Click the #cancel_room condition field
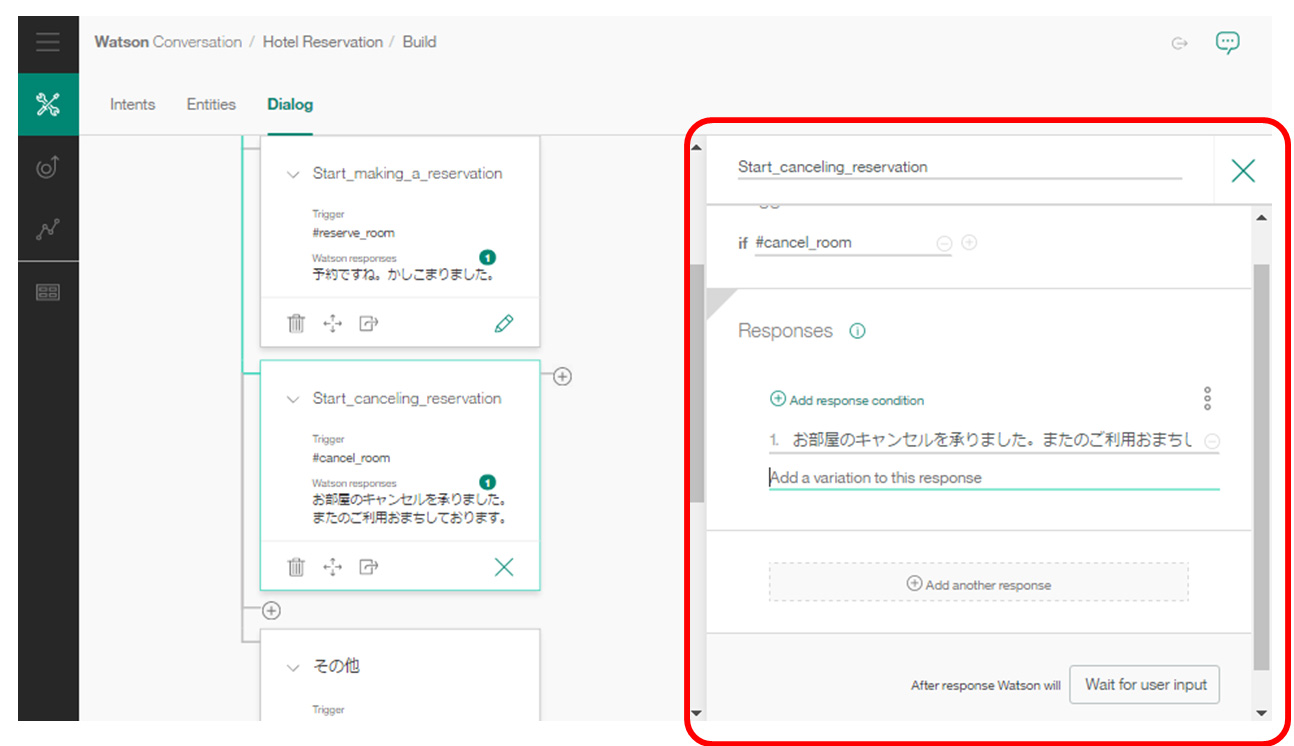Screen dimensions: 1294x746 click(853, 243)
